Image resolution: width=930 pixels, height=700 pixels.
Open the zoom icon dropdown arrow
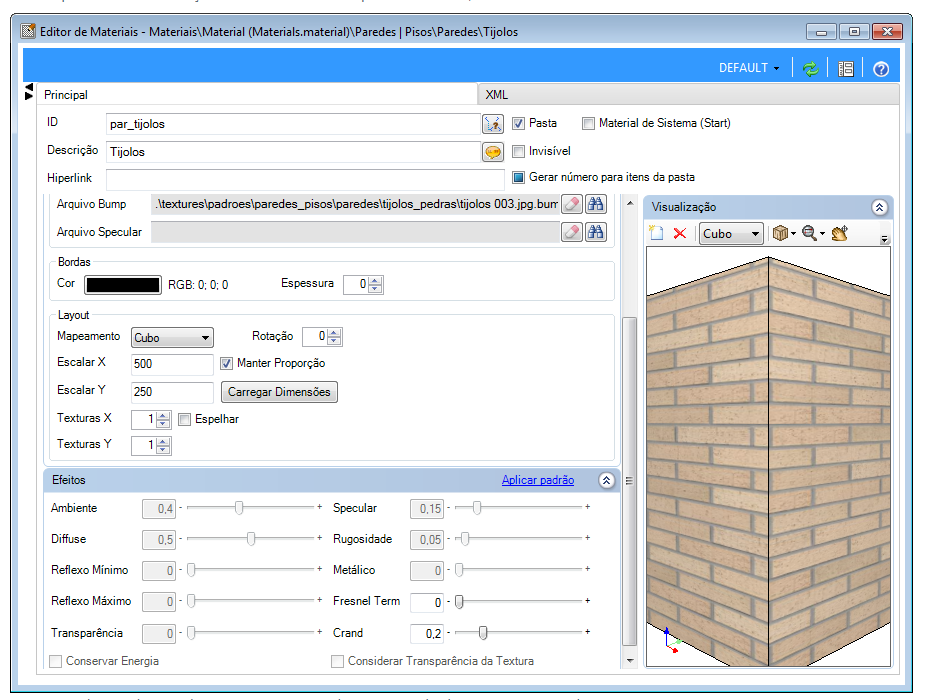click(x=822, y=234)
